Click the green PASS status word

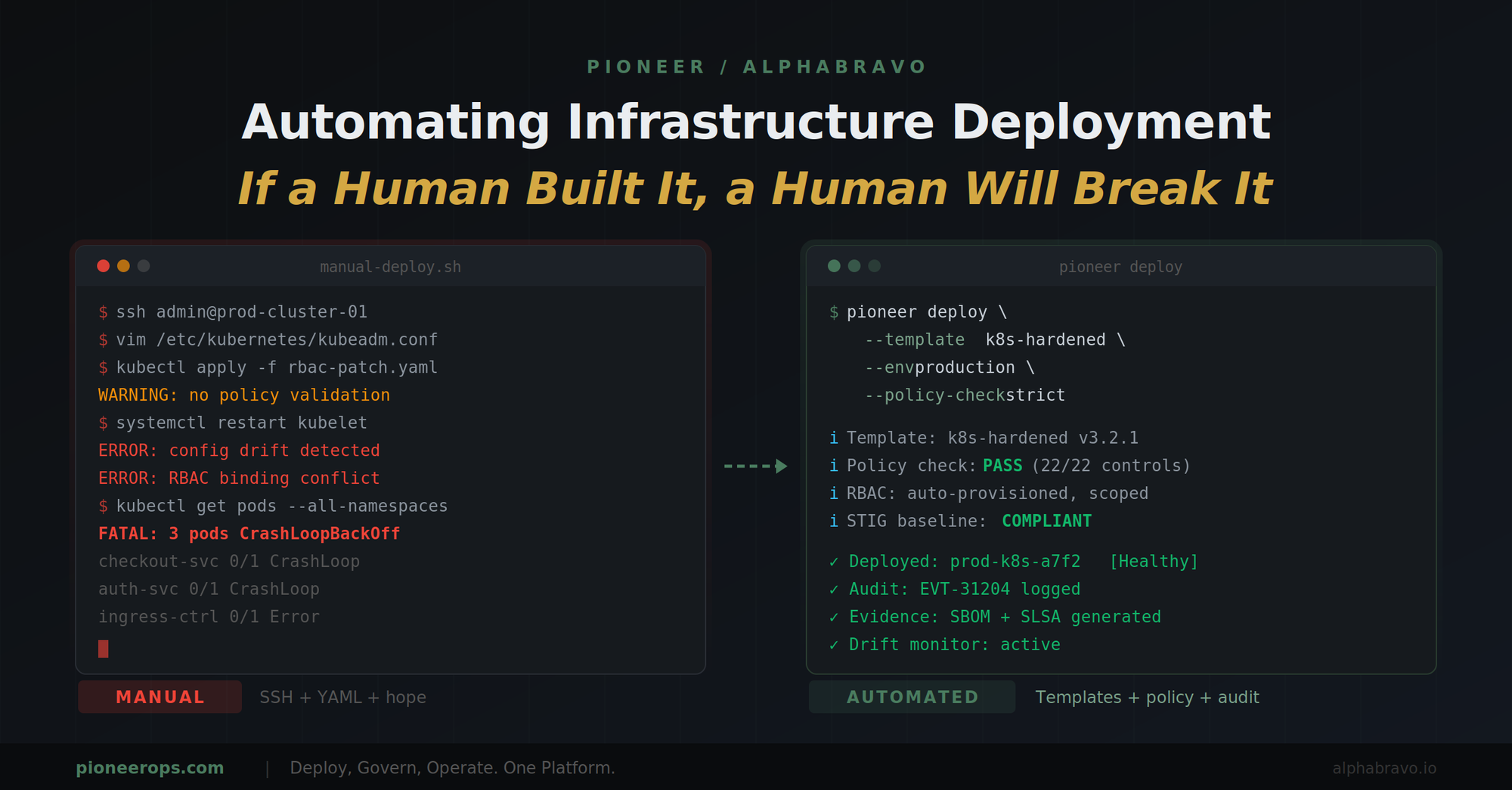[1002, 466]
